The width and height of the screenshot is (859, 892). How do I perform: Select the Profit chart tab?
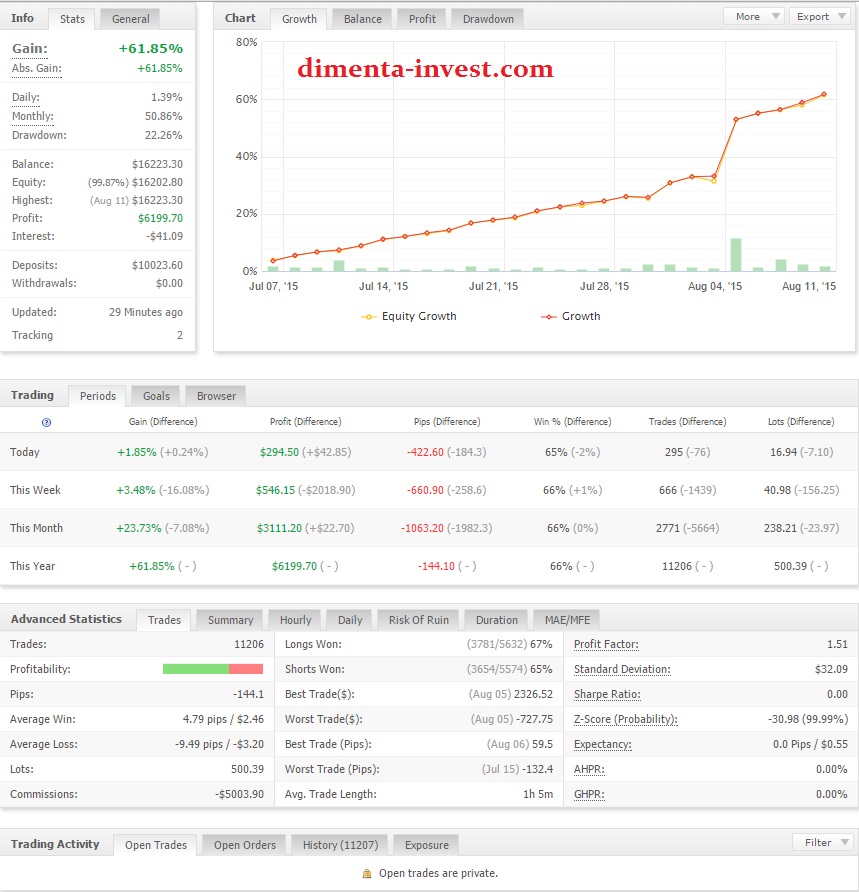pyautogui.click(x=422, y=19)
